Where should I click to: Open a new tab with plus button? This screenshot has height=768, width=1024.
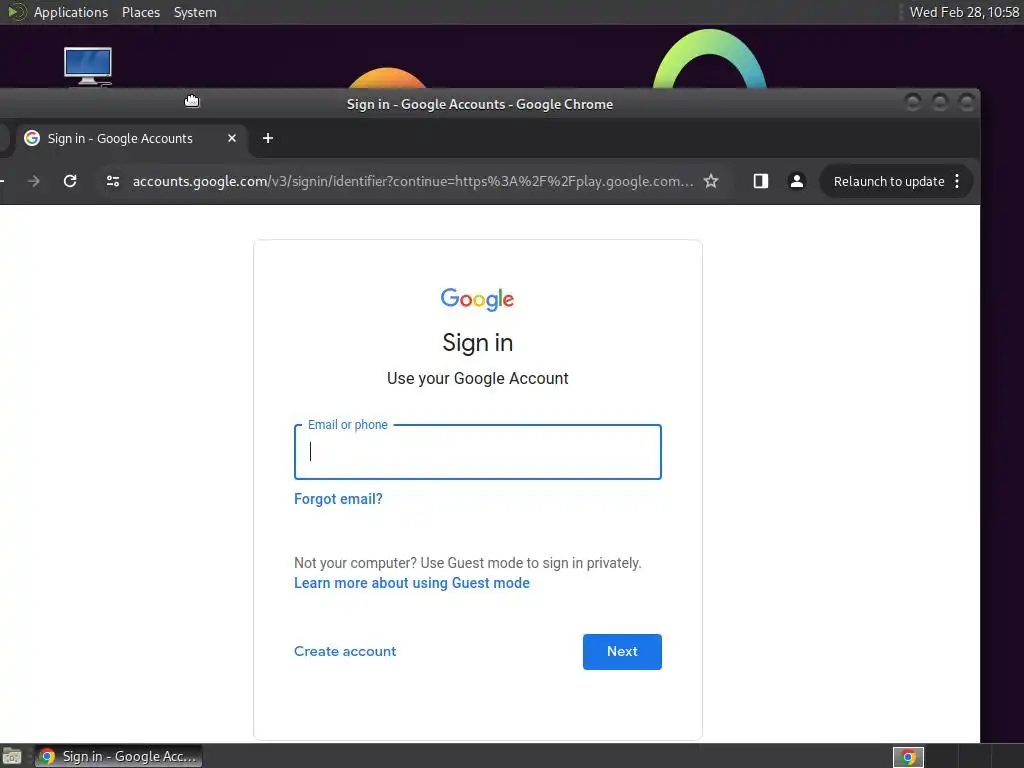(x=267, y=138)
